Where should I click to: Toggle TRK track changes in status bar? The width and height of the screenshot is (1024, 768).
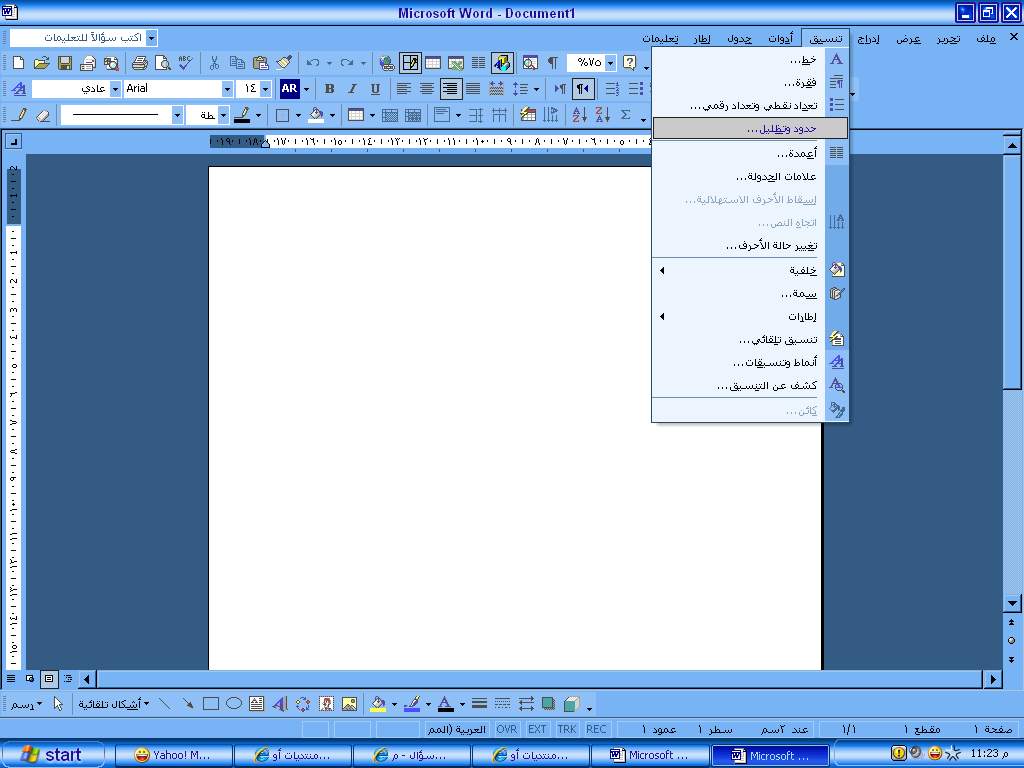tap(567, 729)
